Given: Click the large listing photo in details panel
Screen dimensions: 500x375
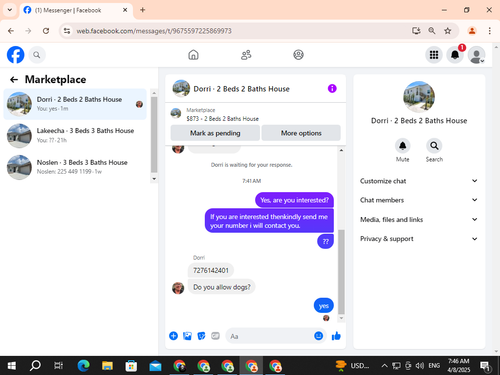Looking at the screenshot, I should pos(419,97).
